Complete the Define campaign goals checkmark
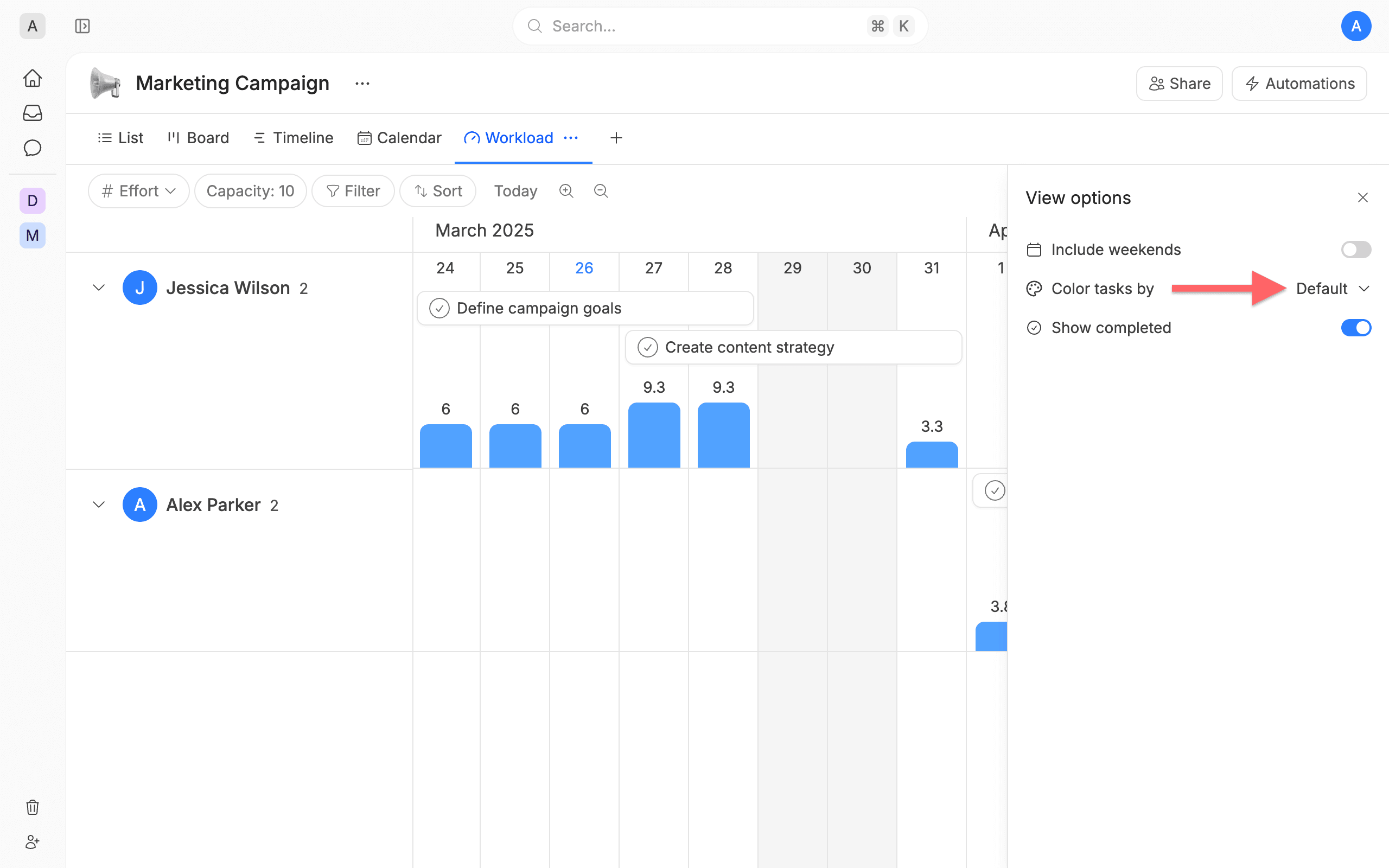The image size is (1389, 868). click(439, 308)
